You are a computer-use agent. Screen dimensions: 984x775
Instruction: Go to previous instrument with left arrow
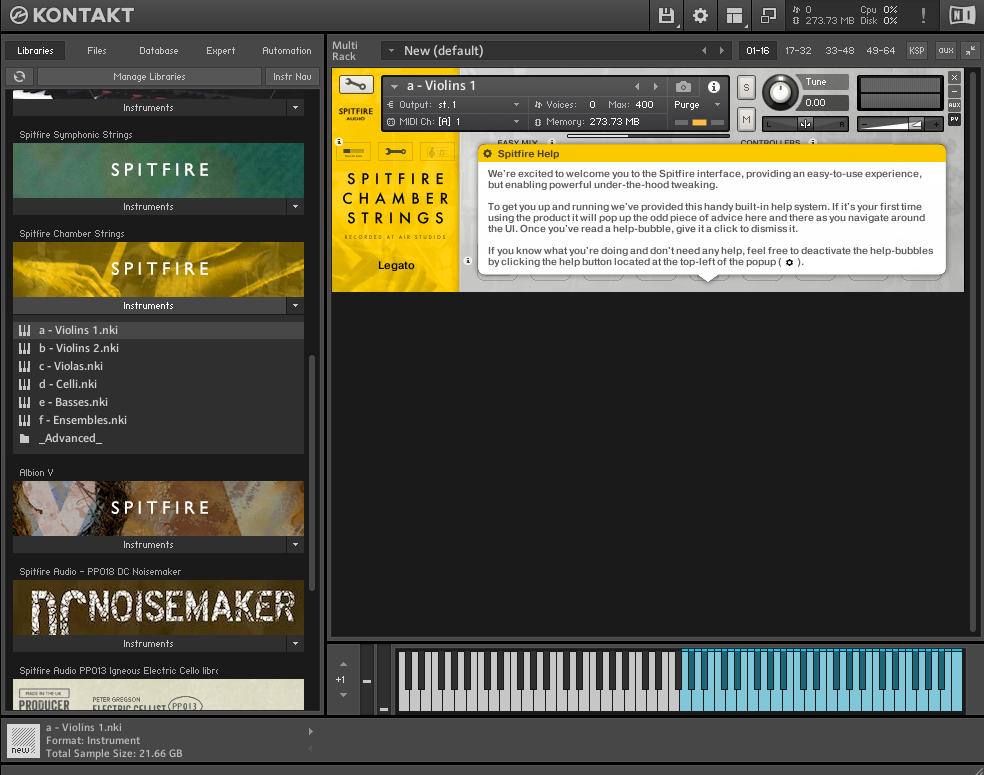coord(637,87)
